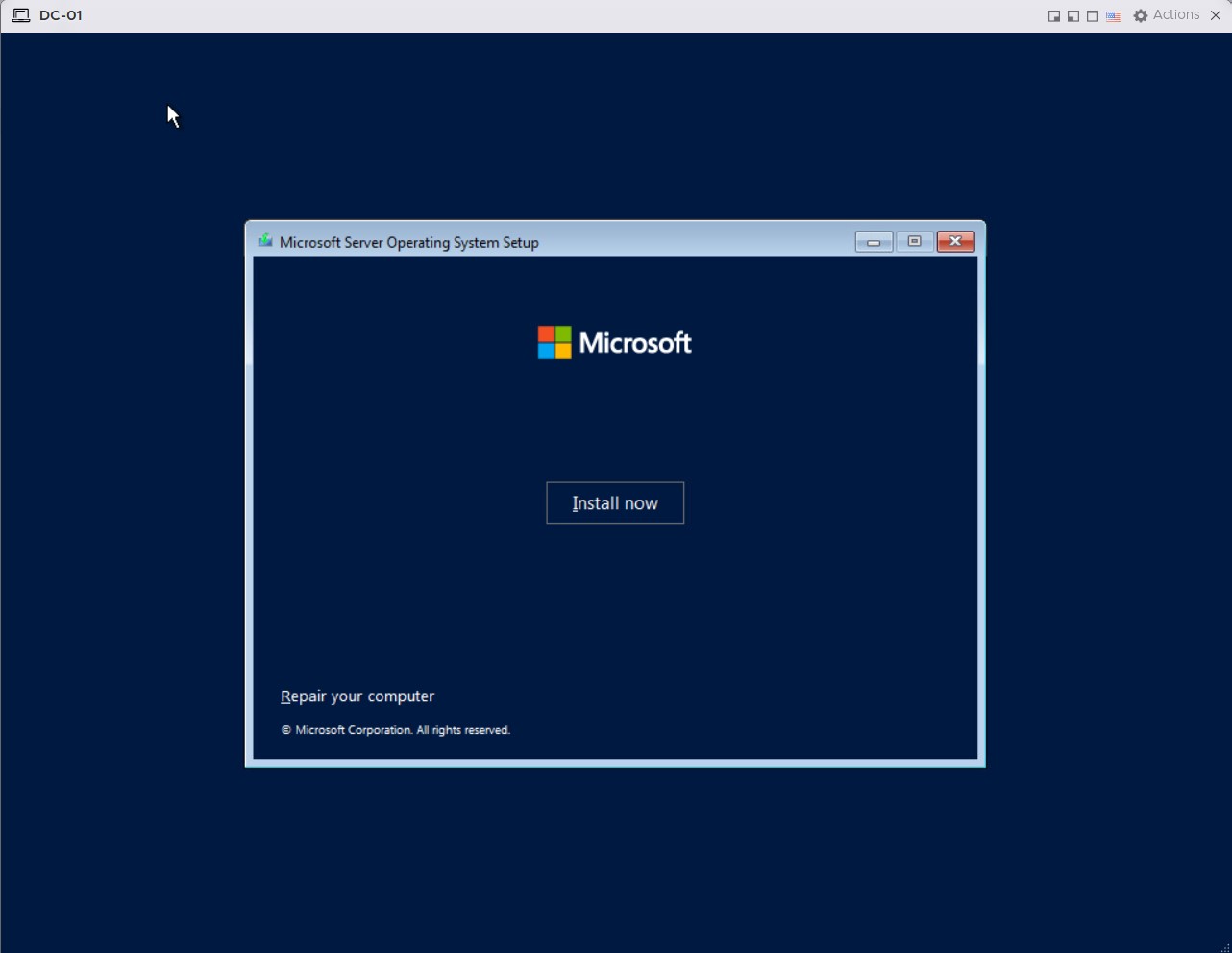
Task: Select the US flag keyboard layout icon
Action: point(1114,16)
